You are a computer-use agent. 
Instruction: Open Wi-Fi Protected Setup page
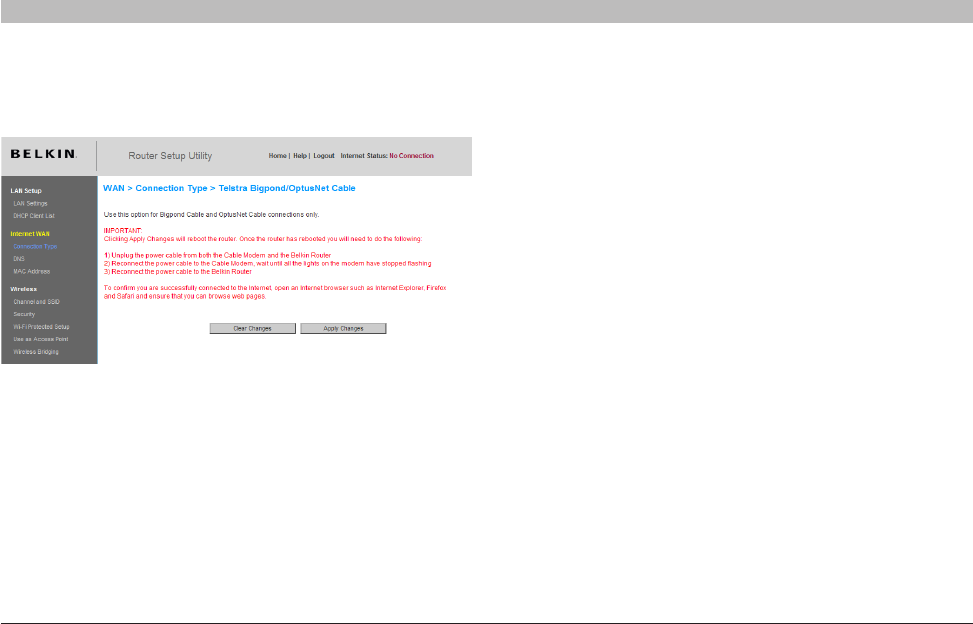[42, 326]
